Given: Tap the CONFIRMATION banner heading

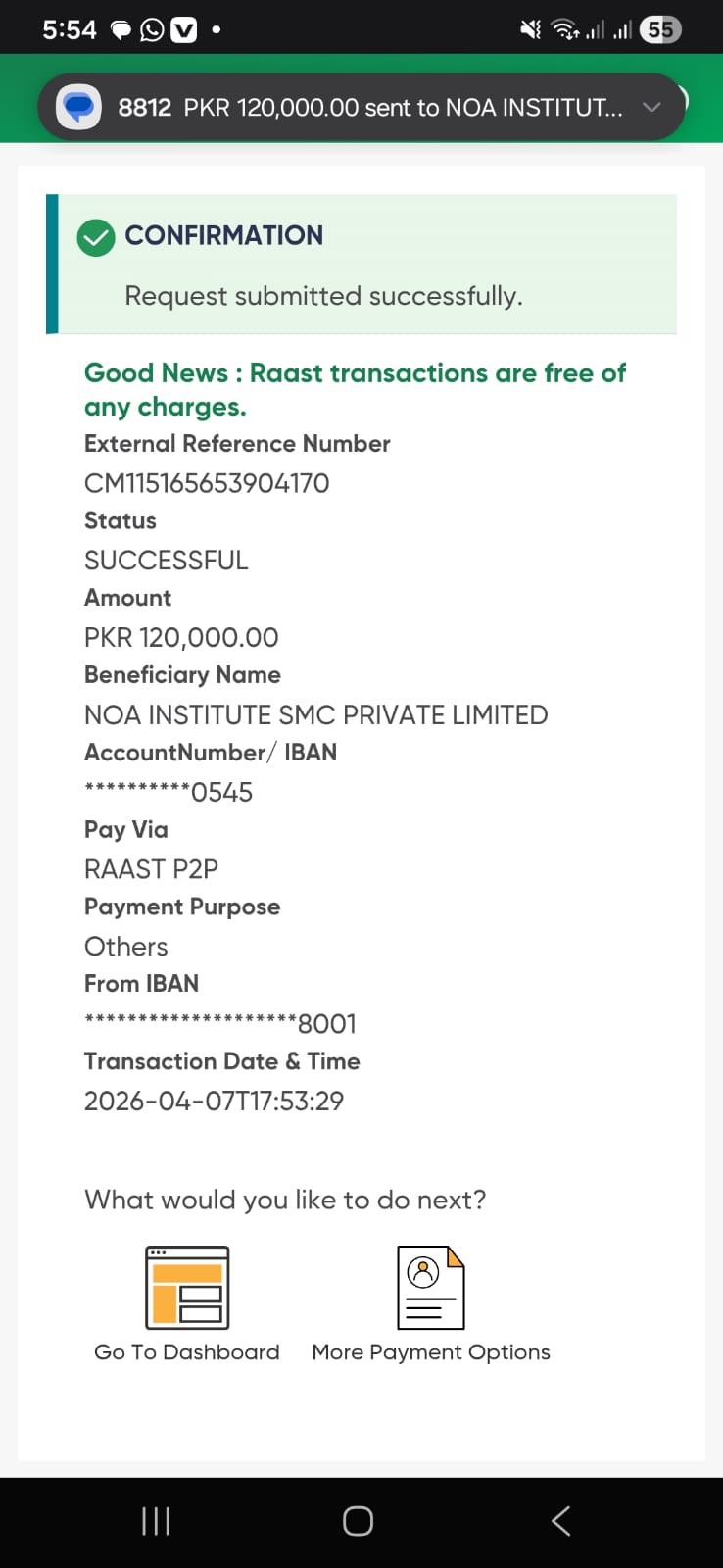Looking at the screenshot, I should click(x=223, y=235).
